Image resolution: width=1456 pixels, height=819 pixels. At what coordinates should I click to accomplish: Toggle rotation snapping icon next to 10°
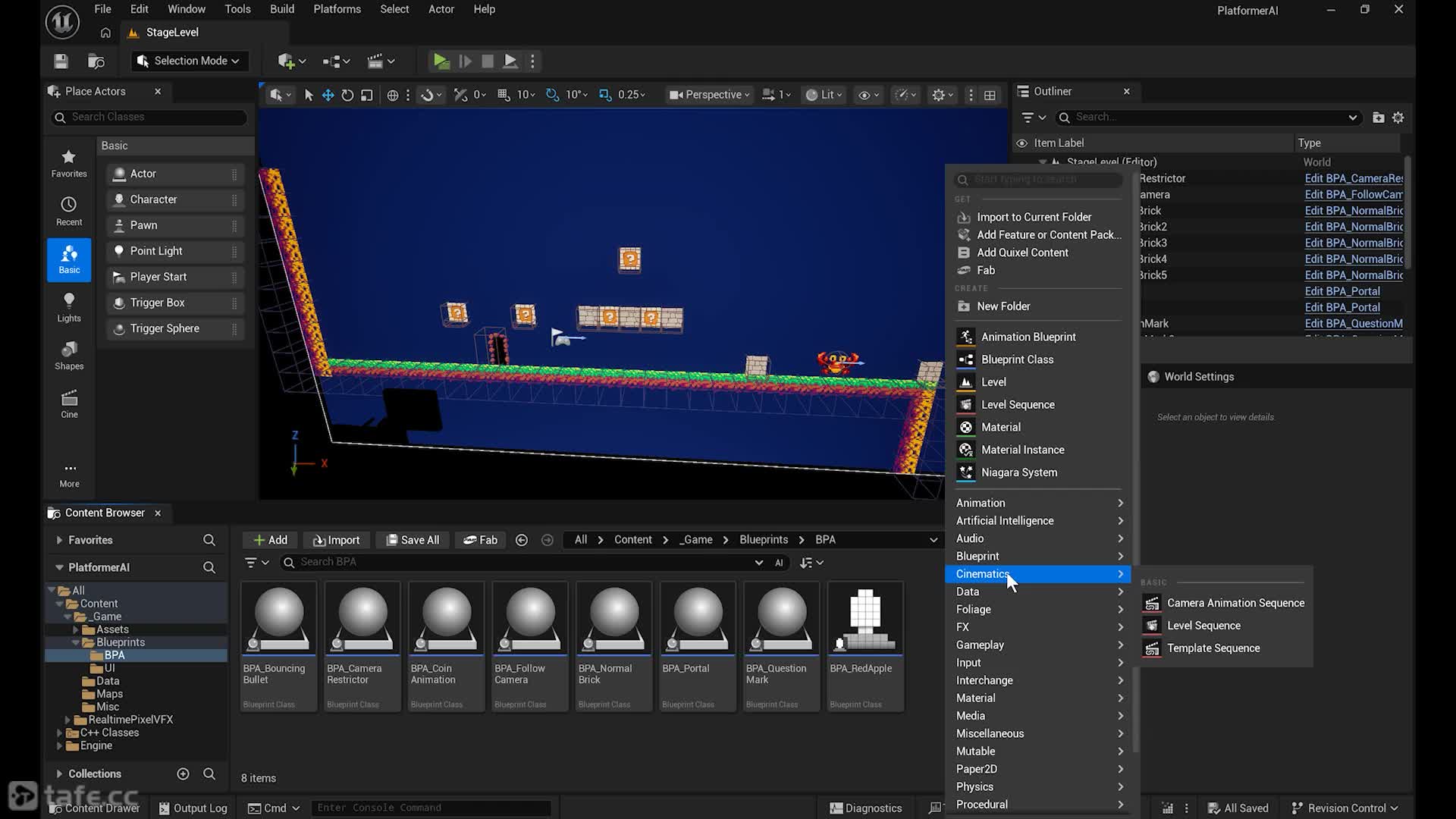pyautogui.click(x=553, y=95)
